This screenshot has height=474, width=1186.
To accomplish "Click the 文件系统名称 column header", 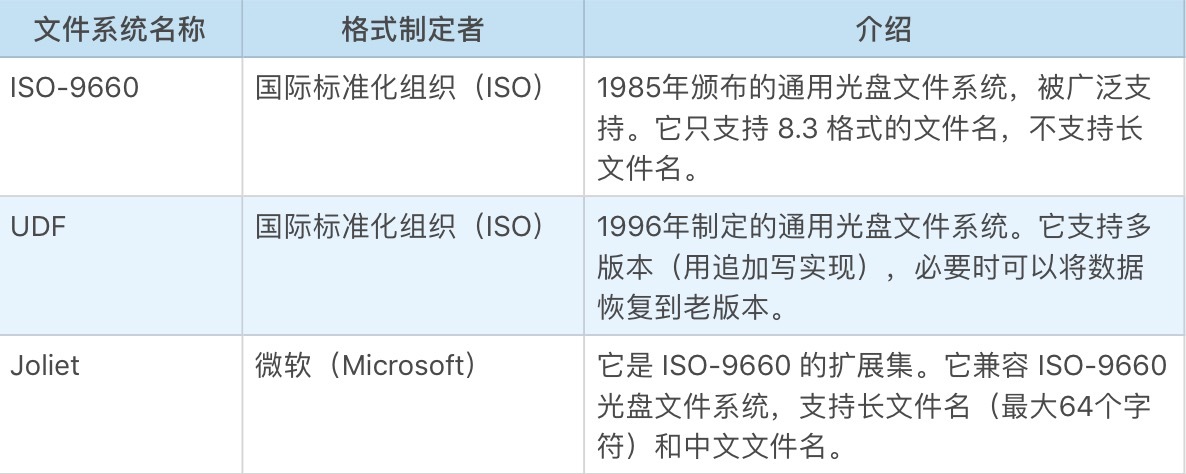I will click(119, 29).
